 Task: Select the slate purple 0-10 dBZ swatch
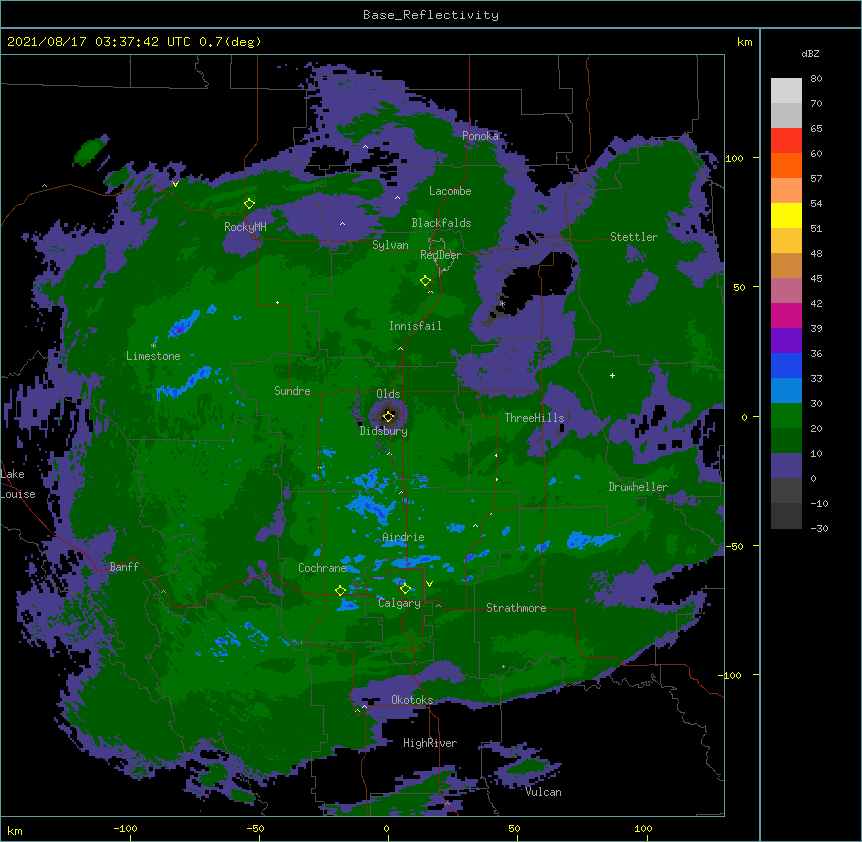[x=786, y=466]
